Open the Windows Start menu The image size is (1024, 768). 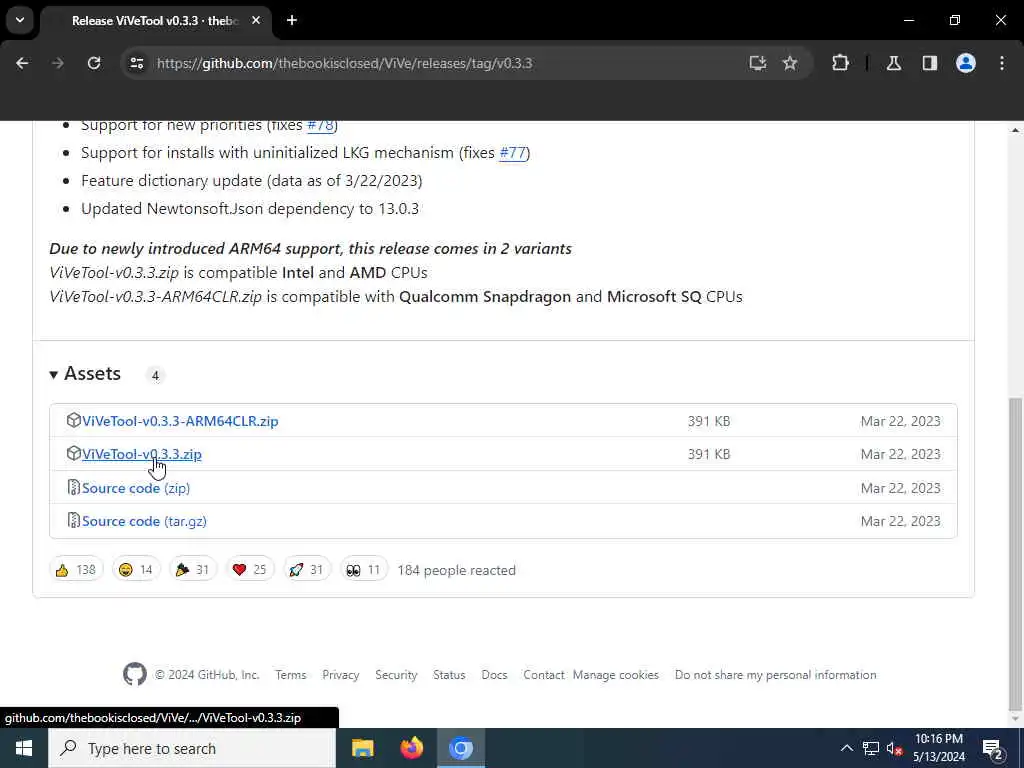pos(24,748)
